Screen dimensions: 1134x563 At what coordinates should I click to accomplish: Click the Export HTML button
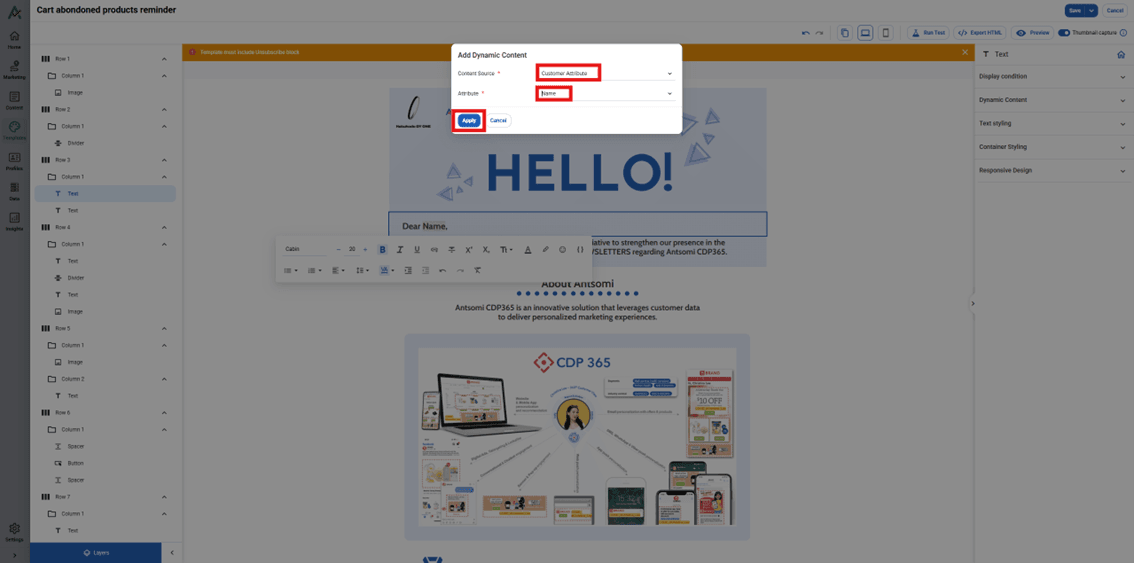point(980,33)
